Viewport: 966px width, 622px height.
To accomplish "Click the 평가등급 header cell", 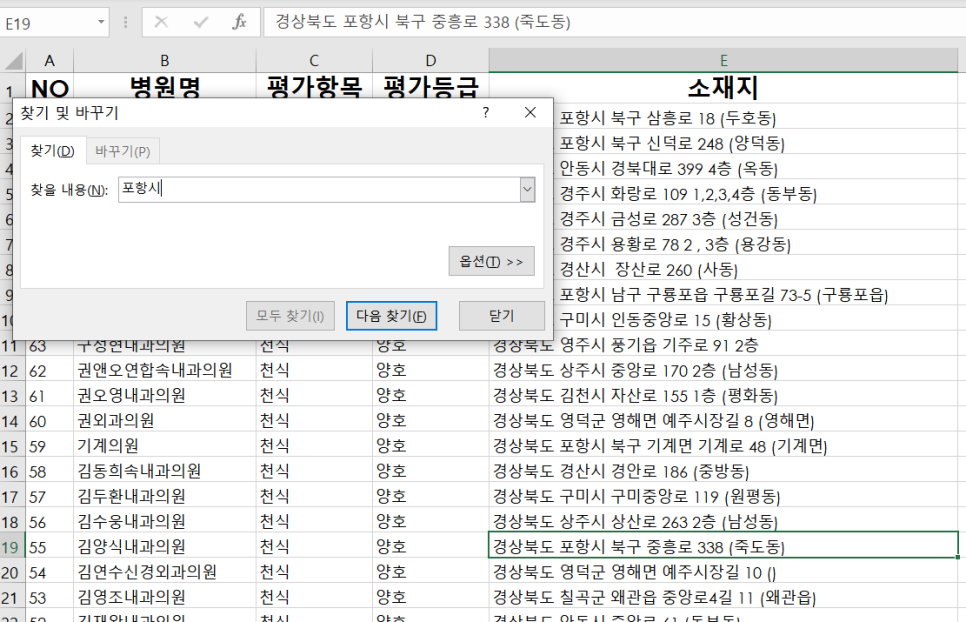I will tap(431, 88).
